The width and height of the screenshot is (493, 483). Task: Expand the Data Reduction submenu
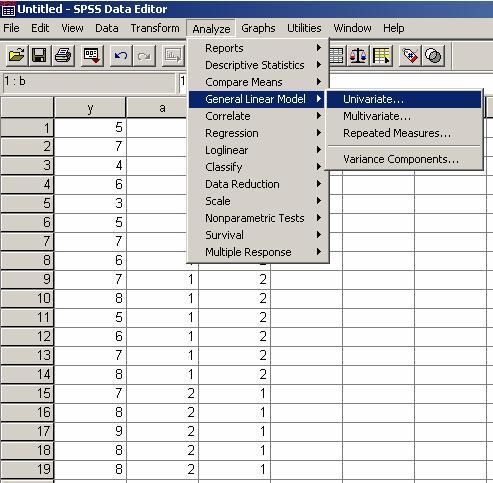click(x=258, y=184)
